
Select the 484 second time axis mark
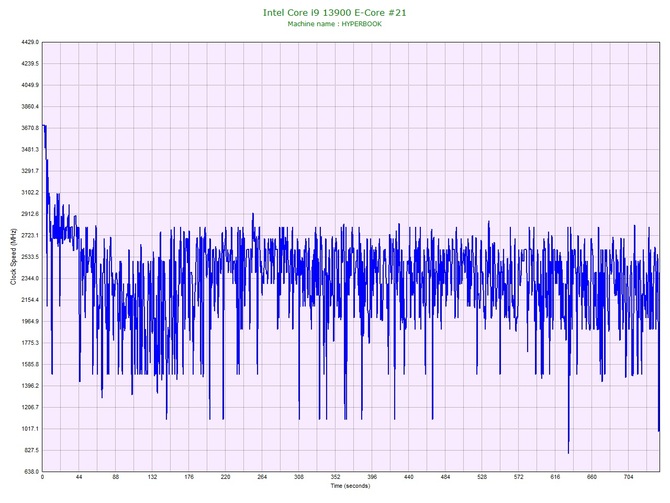coord(446,478)
